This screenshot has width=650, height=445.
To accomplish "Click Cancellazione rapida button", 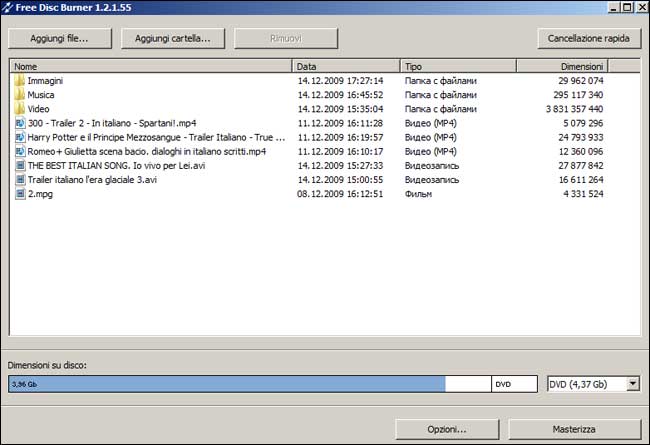I will (x=589, y=39).
